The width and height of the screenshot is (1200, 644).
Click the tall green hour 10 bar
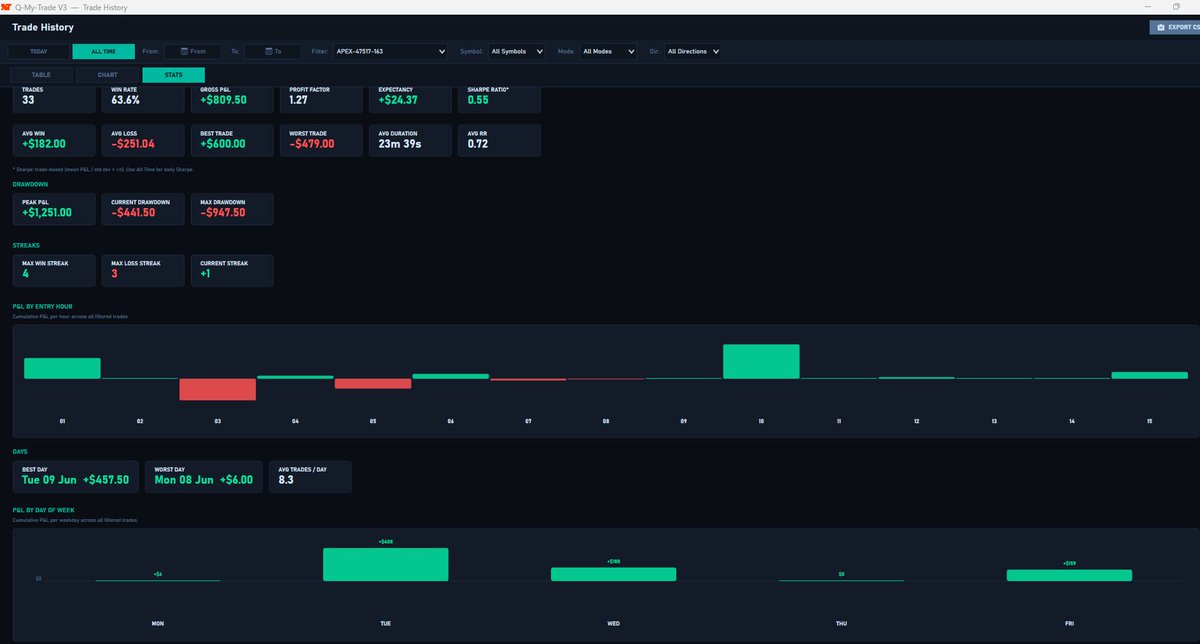[x=761, y=361]
